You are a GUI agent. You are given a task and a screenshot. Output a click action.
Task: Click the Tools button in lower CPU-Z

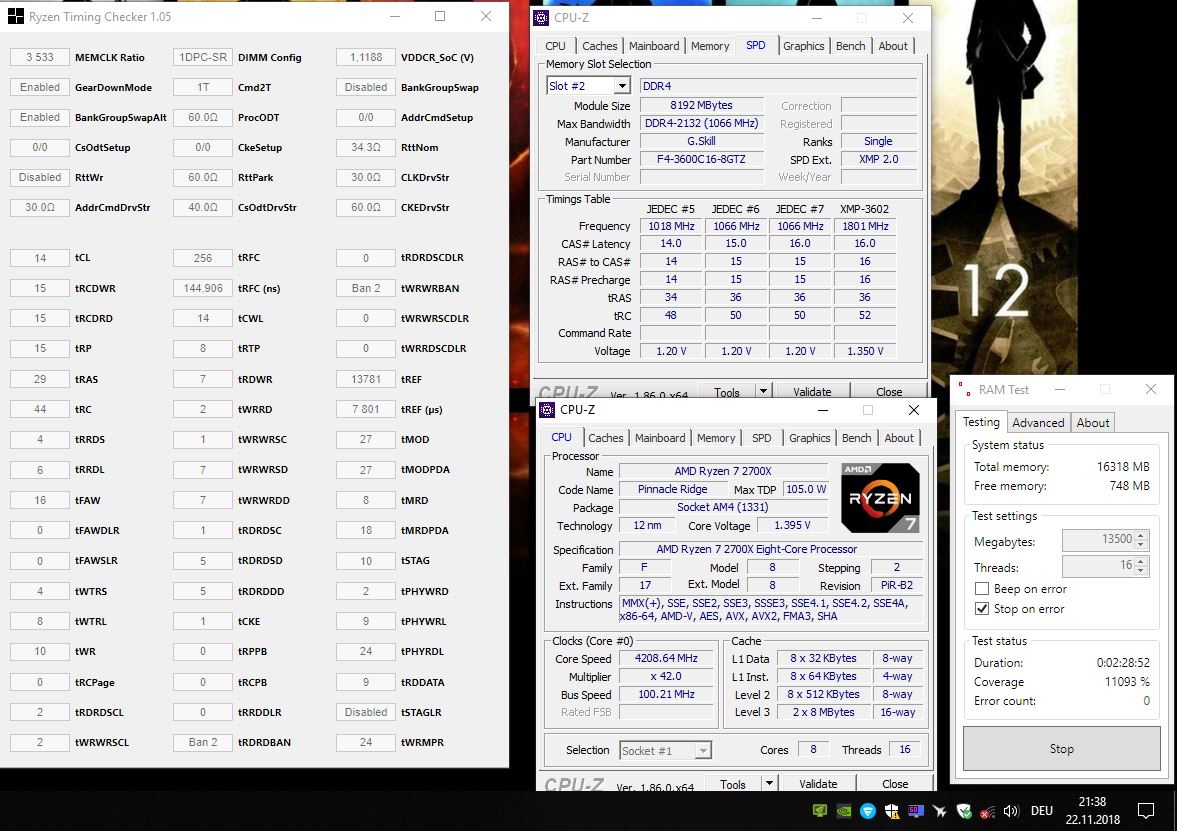tap(733, 783)
